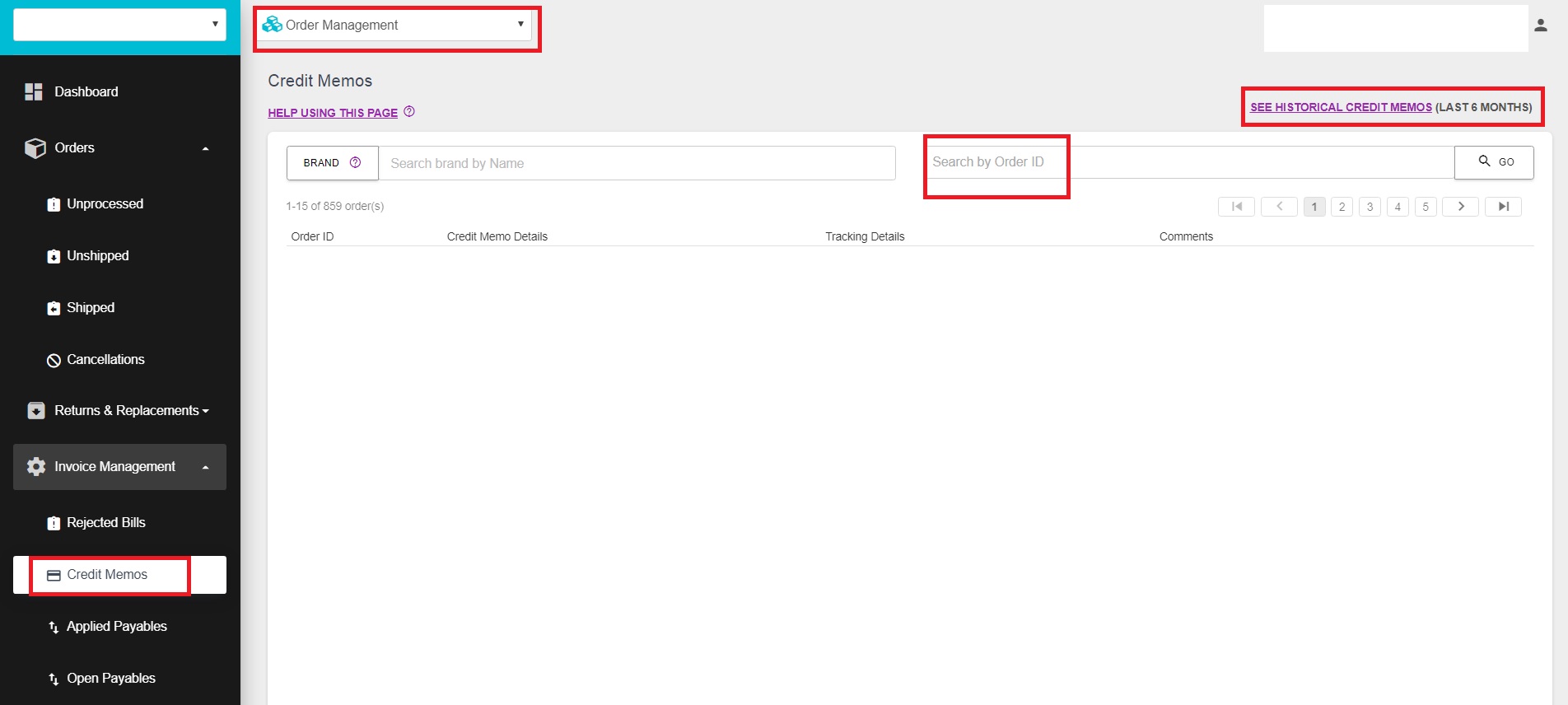Click the BRAND help question icon
This screenshot has width=1568, height=705.
pos(355,162)
